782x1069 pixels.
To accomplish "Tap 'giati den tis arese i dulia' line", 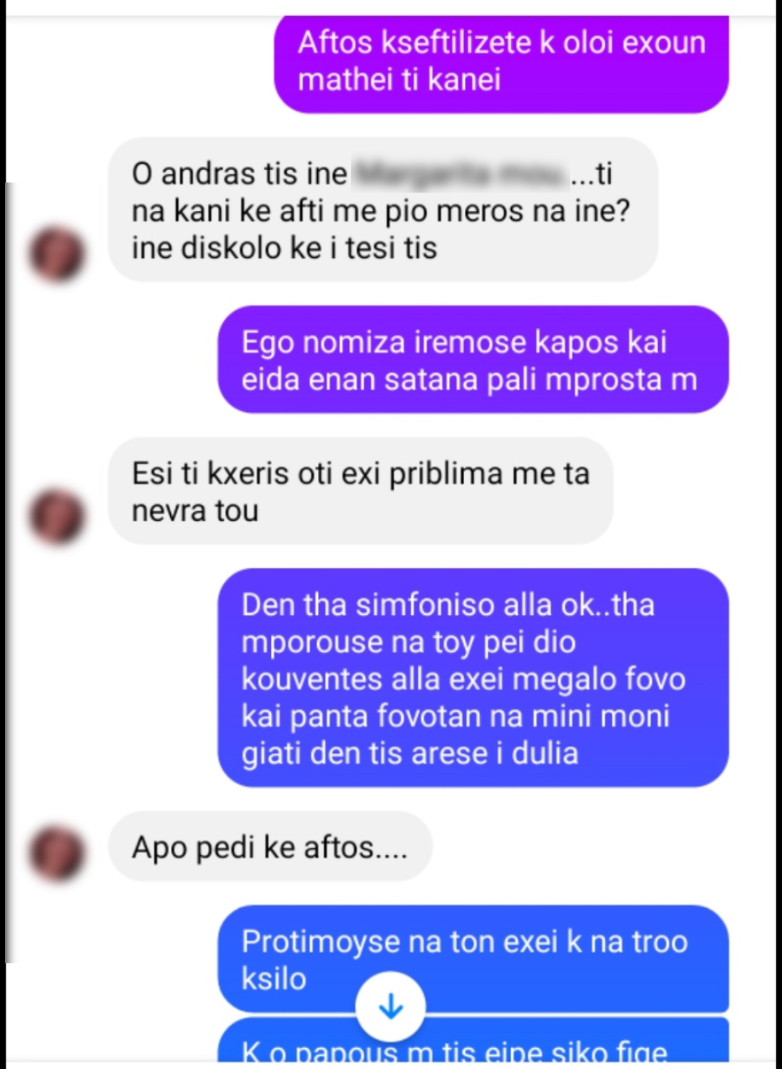I will (x=410, y=753).
